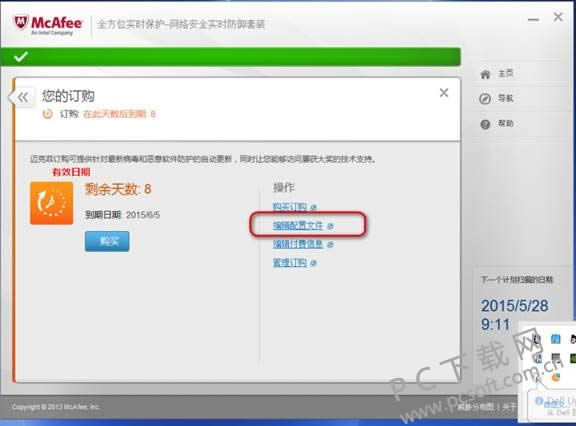This screenshot has height=426, width=576.
Task: Click the orange subscription clock icon
Action: [51, 203]
